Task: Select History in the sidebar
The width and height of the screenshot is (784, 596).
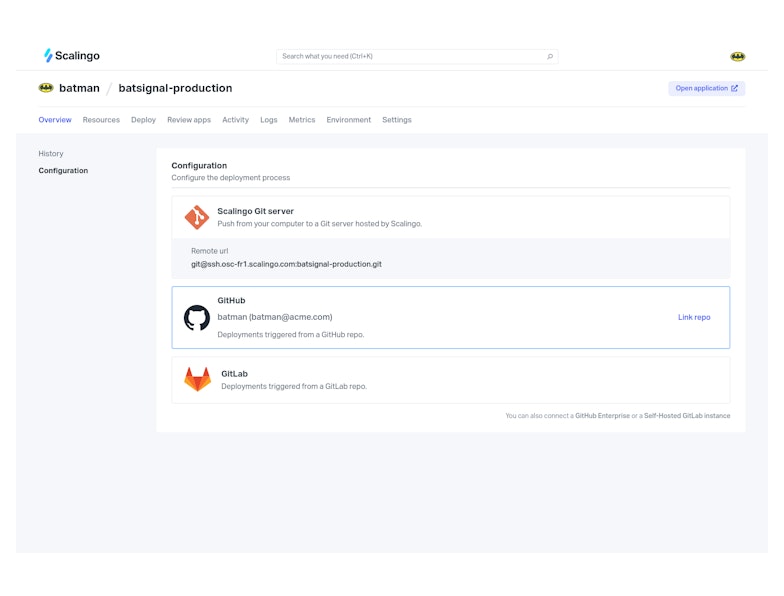Action: 51,154
